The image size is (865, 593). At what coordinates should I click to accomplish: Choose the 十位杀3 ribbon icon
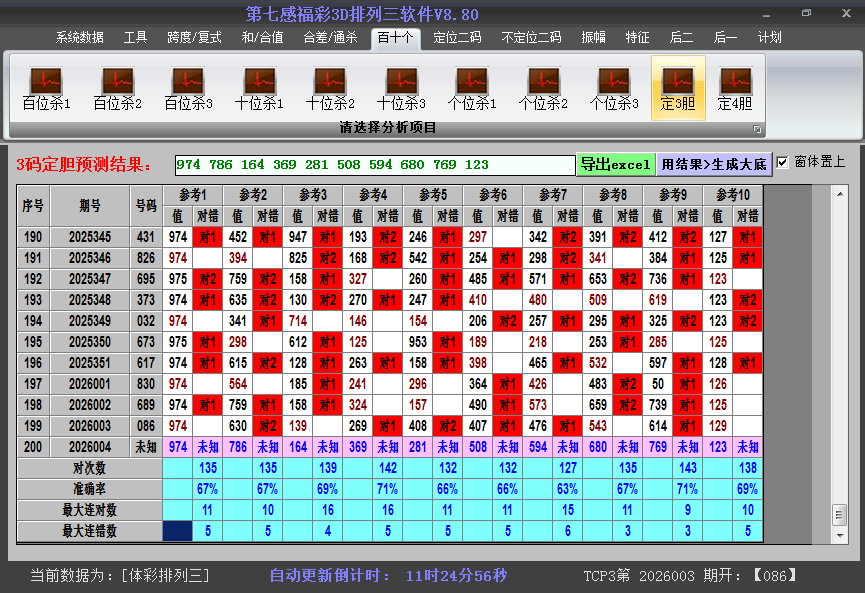(x=401, y=88)
